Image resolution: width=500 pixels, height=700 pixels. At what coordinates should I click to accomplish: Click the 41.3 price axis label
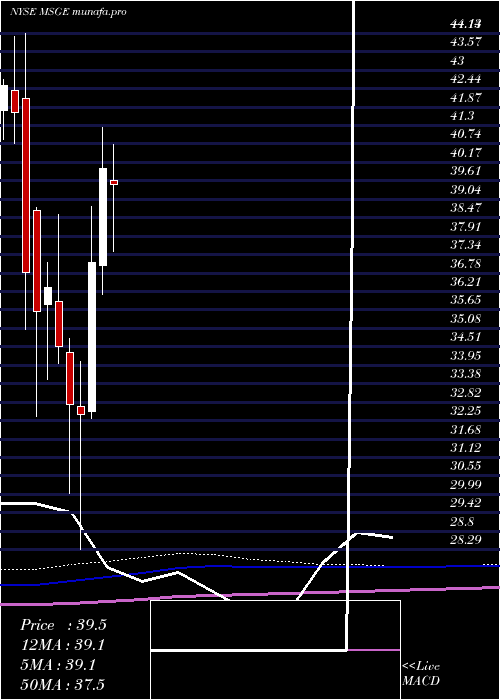(x=462, y=116)
